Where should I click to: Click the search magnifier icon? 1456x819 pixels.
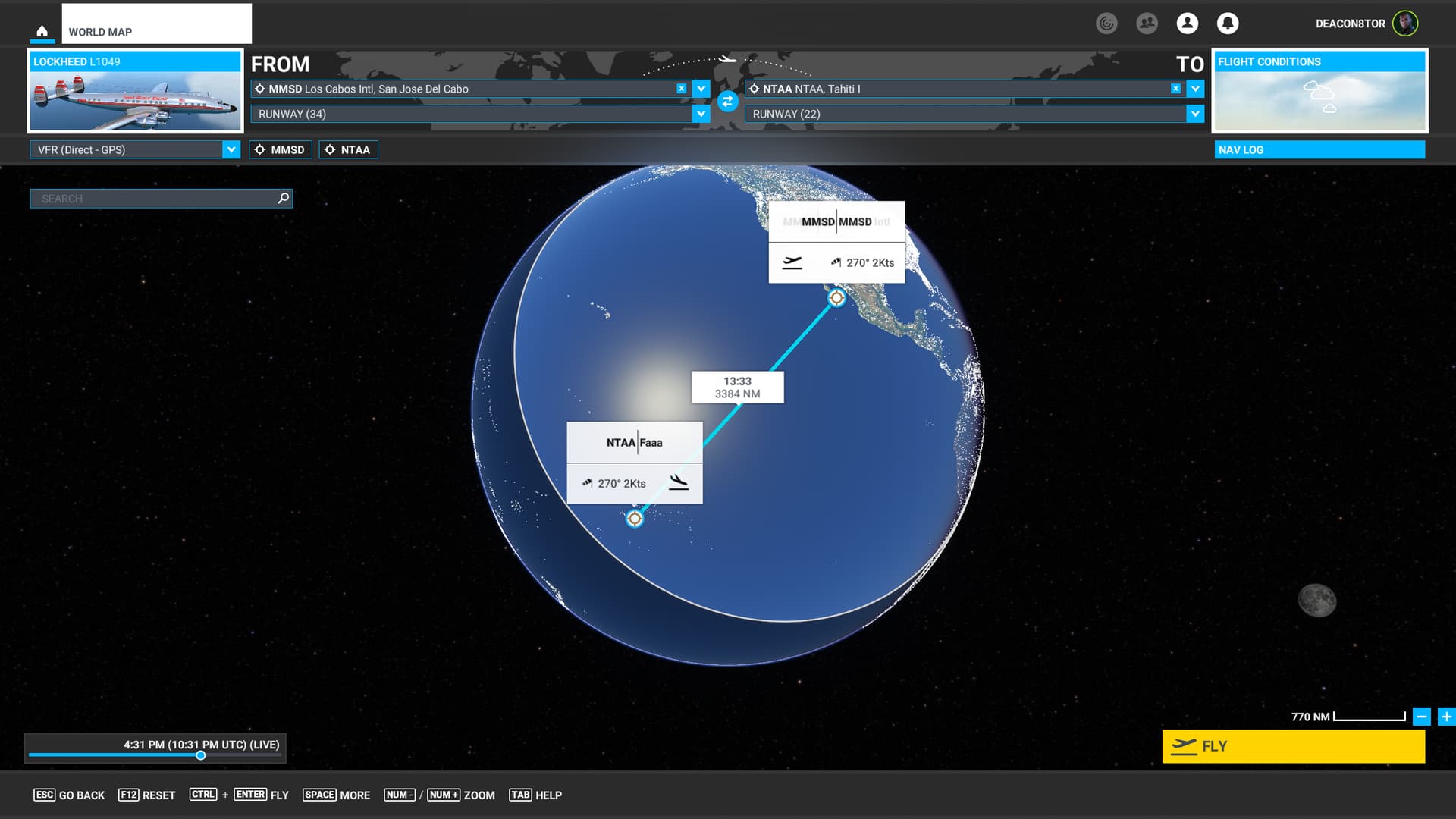(x=284, y=198)
